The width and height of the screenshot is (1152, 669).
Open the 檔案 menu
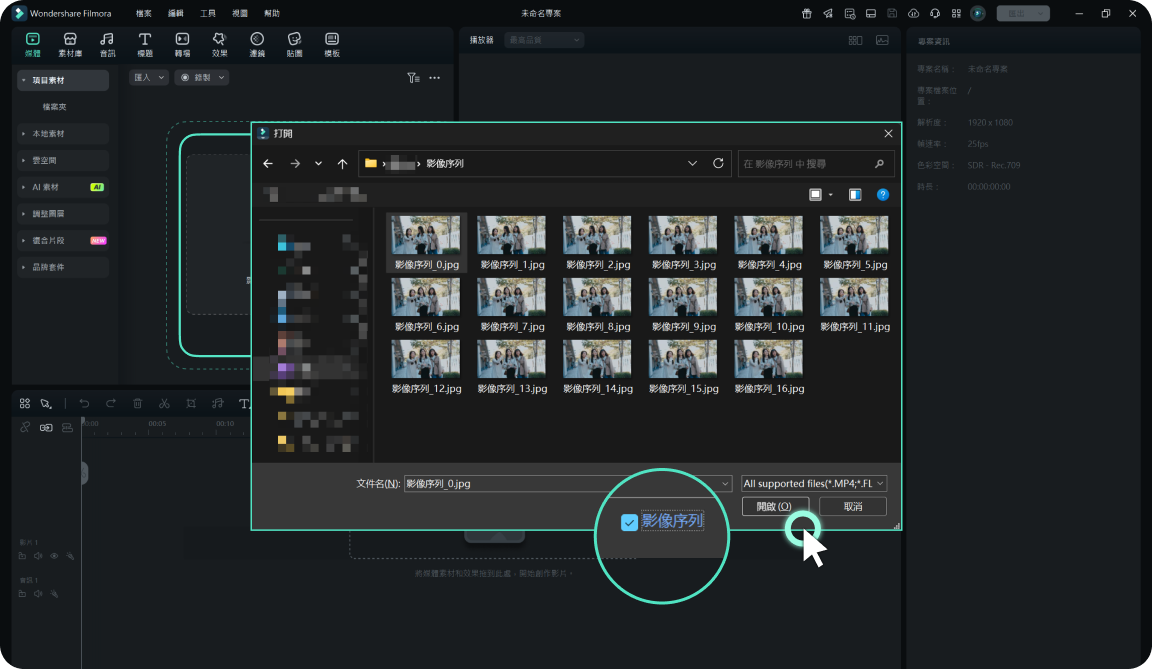[144, 13]
